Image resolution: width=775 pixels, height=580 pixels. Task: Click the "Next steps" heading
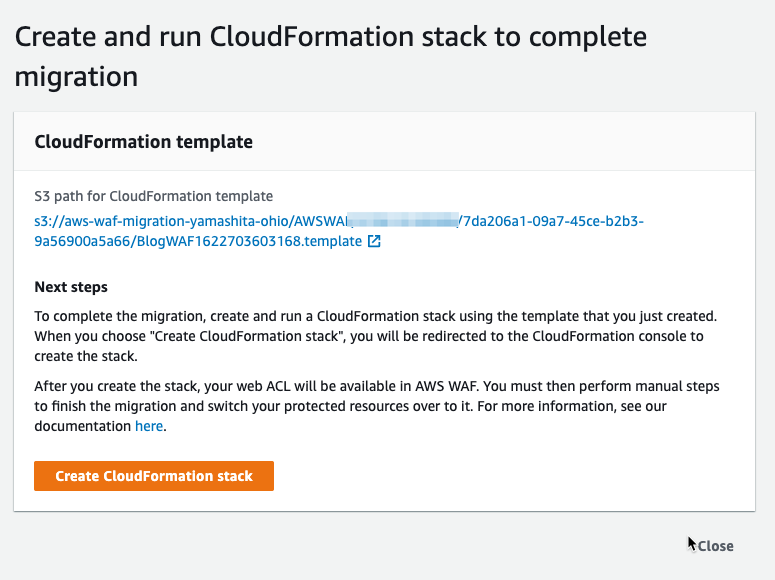pyautogui.click(x=71, y=287)
